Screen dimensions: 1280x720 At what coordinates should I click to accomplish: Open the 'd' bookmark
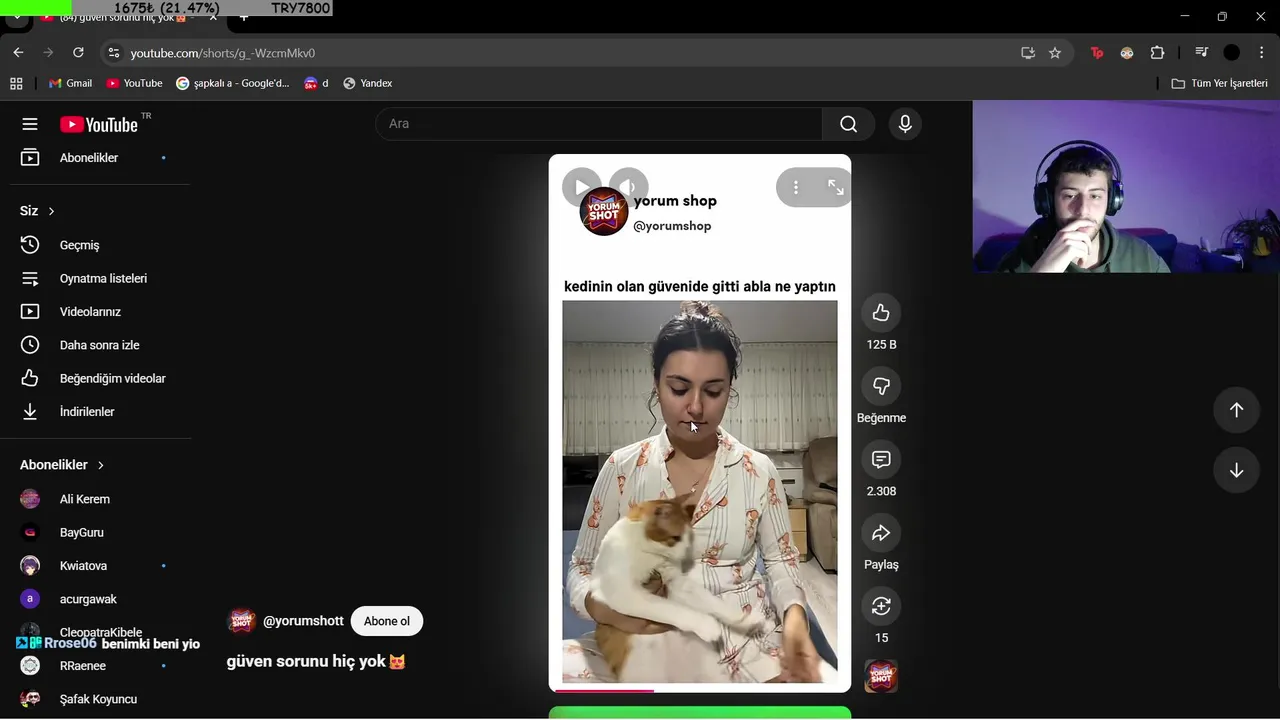(x=316, y=83)
